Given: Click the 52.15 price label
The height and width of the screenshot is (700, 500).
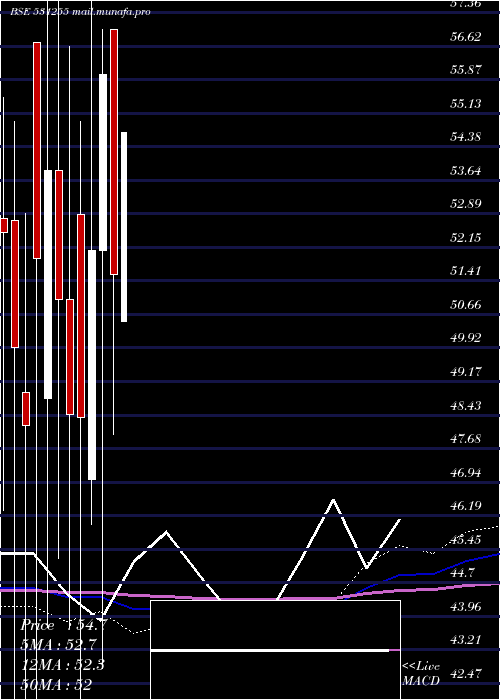Looking at the screenshot, I should (465, 238).
